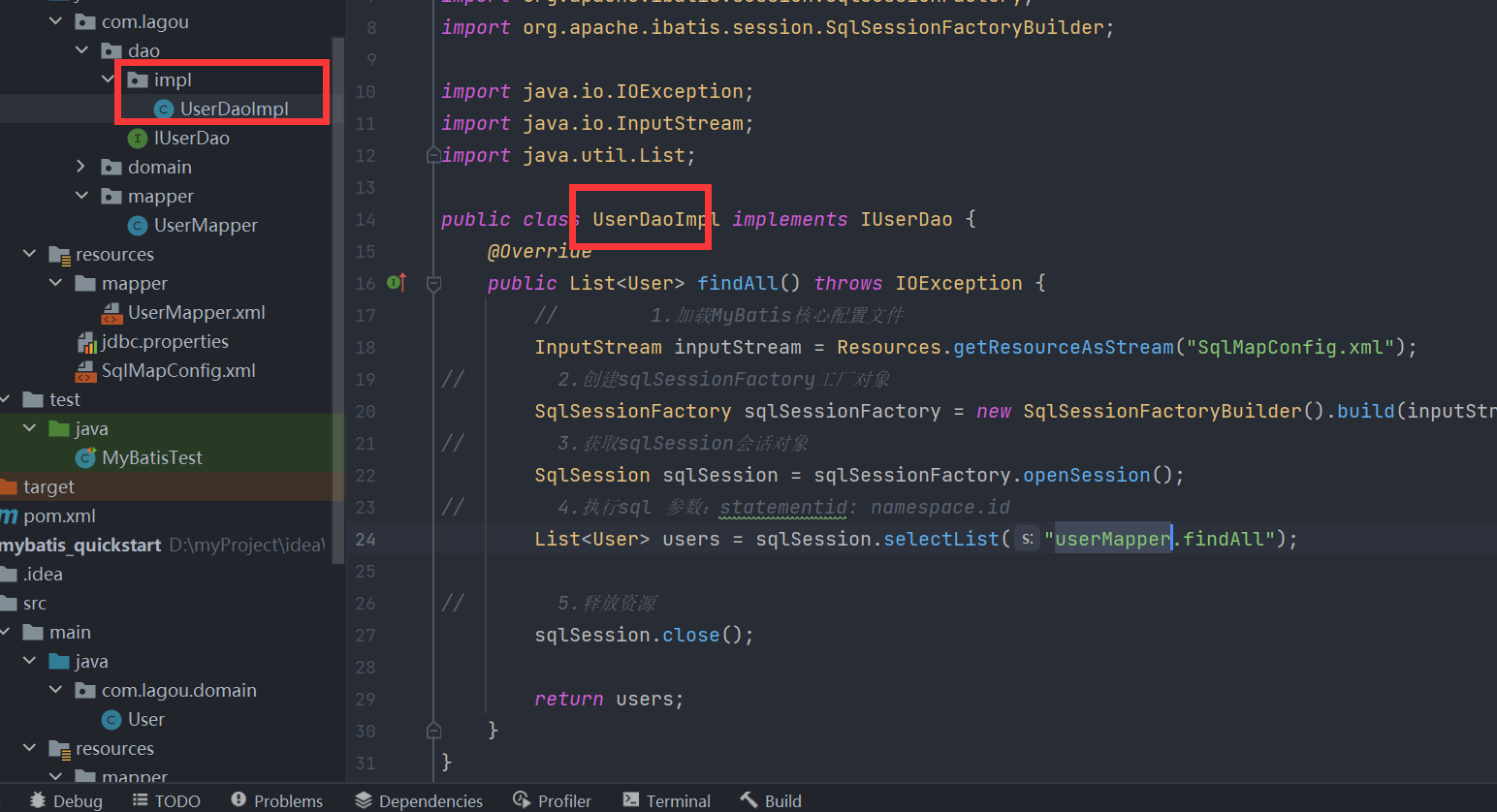Collapse the mapper package under com.lagou
The image size is (1497, 812).
pos(81,196)
